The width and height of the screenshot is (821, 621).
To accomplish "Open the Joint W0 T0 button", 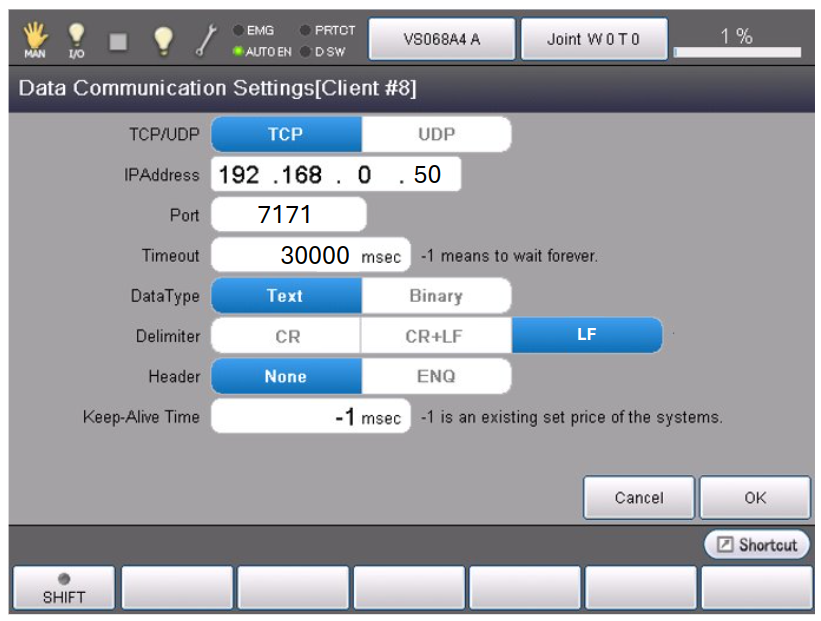I will 594,39.
